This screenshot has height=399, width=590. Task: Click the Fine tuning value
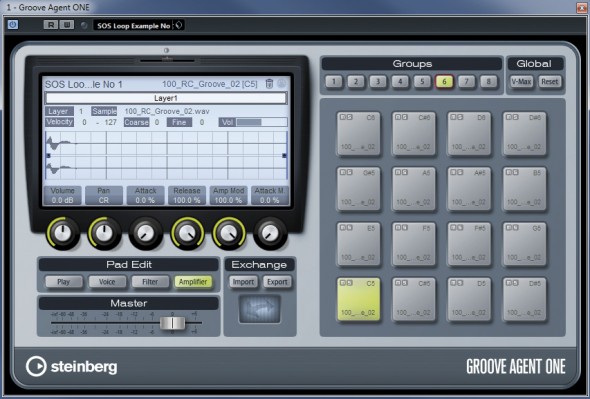tap(202, 122)
